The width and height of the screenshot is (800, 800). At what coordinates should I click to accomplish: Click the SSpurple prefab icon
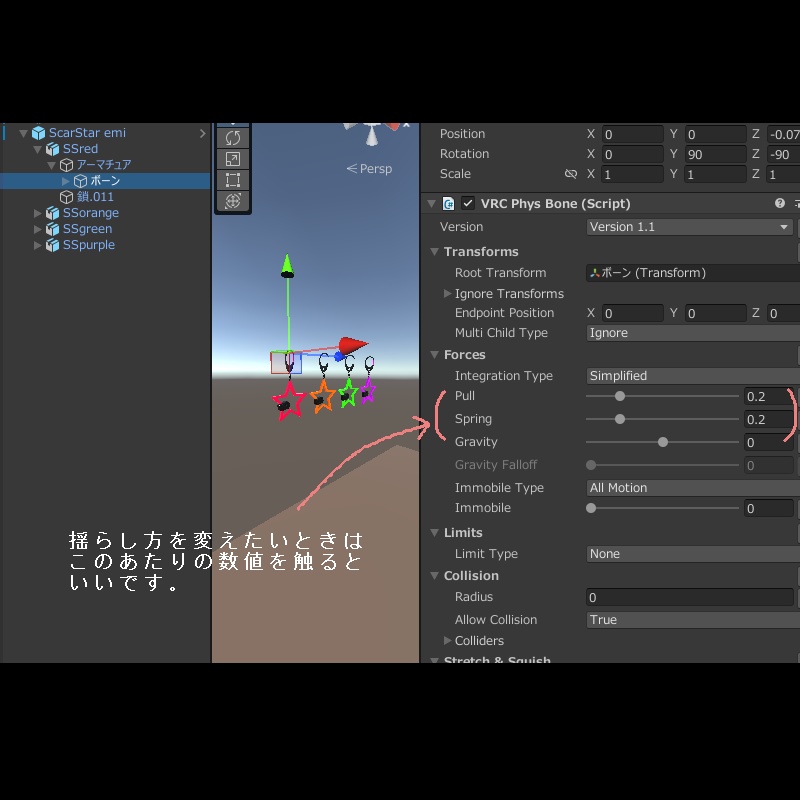click(x=53, y=245)
